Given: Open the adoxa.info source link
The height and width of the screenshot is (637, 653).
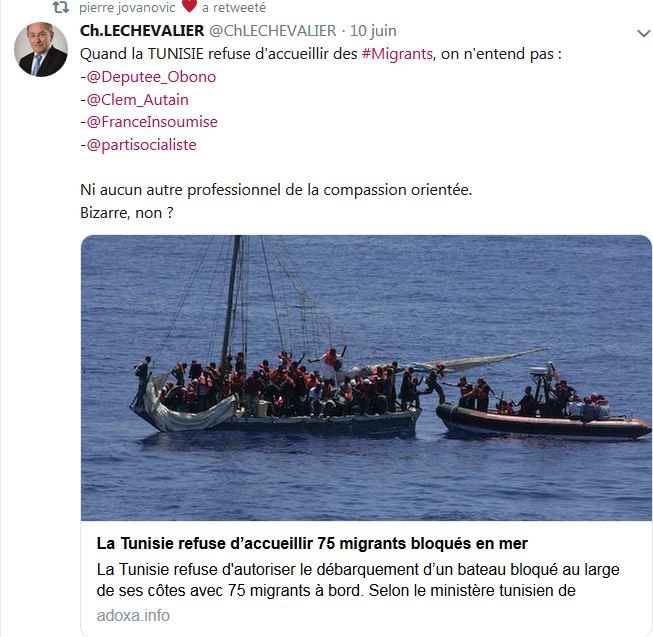Looking at the screenshot, I should [133, 616].
